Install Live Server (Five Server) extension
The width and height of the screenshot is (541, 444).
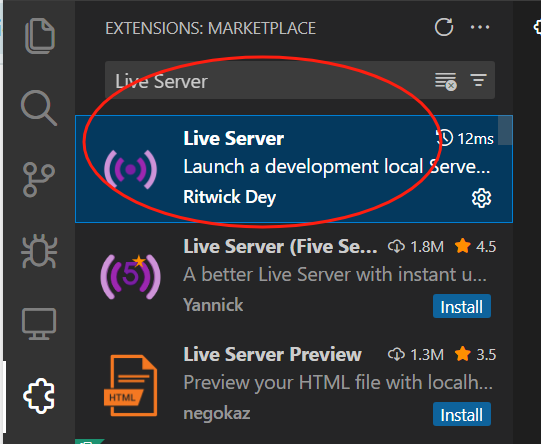(x=462, y=306)
